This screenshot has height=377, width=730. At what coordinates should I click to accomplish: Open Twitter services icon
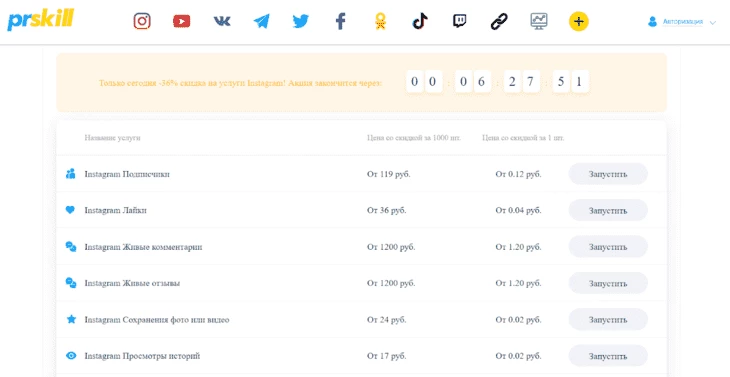[301, 21]
